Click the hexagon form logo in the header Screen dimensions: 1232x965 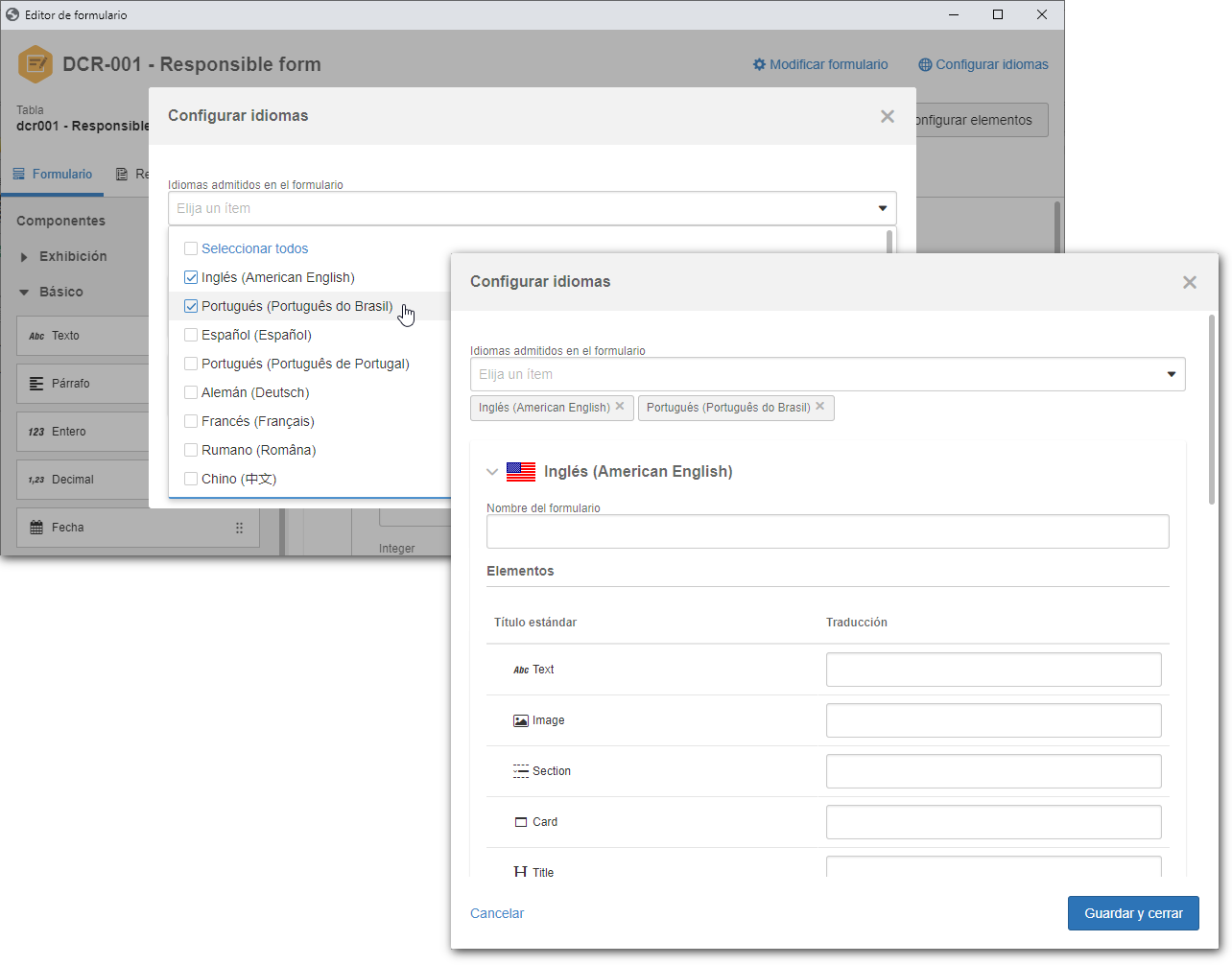[36, 64]
